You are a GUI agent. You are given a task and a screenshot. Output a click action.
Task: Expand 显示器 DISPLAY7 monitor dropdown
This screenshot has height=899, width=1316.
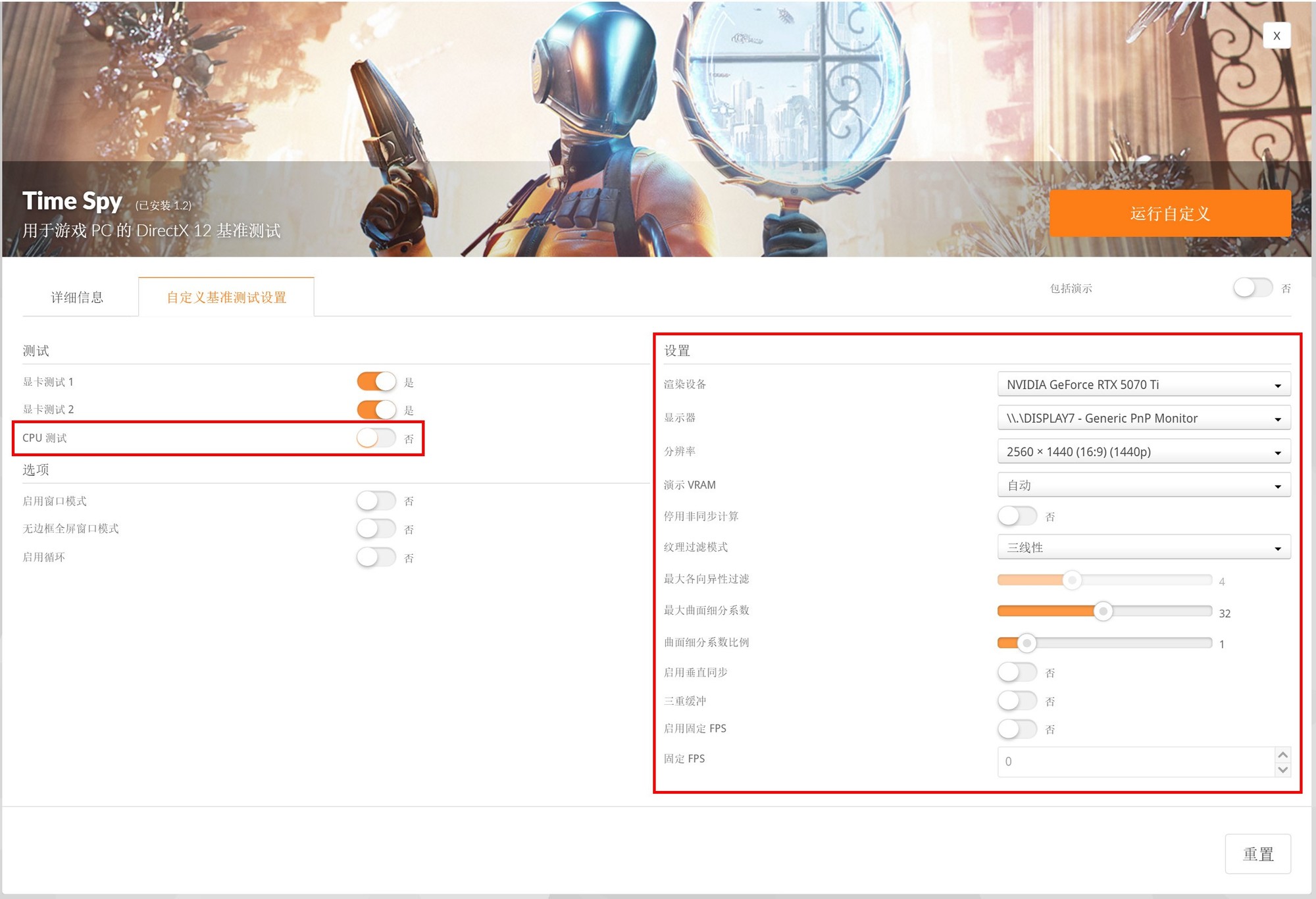[1144, 418]
